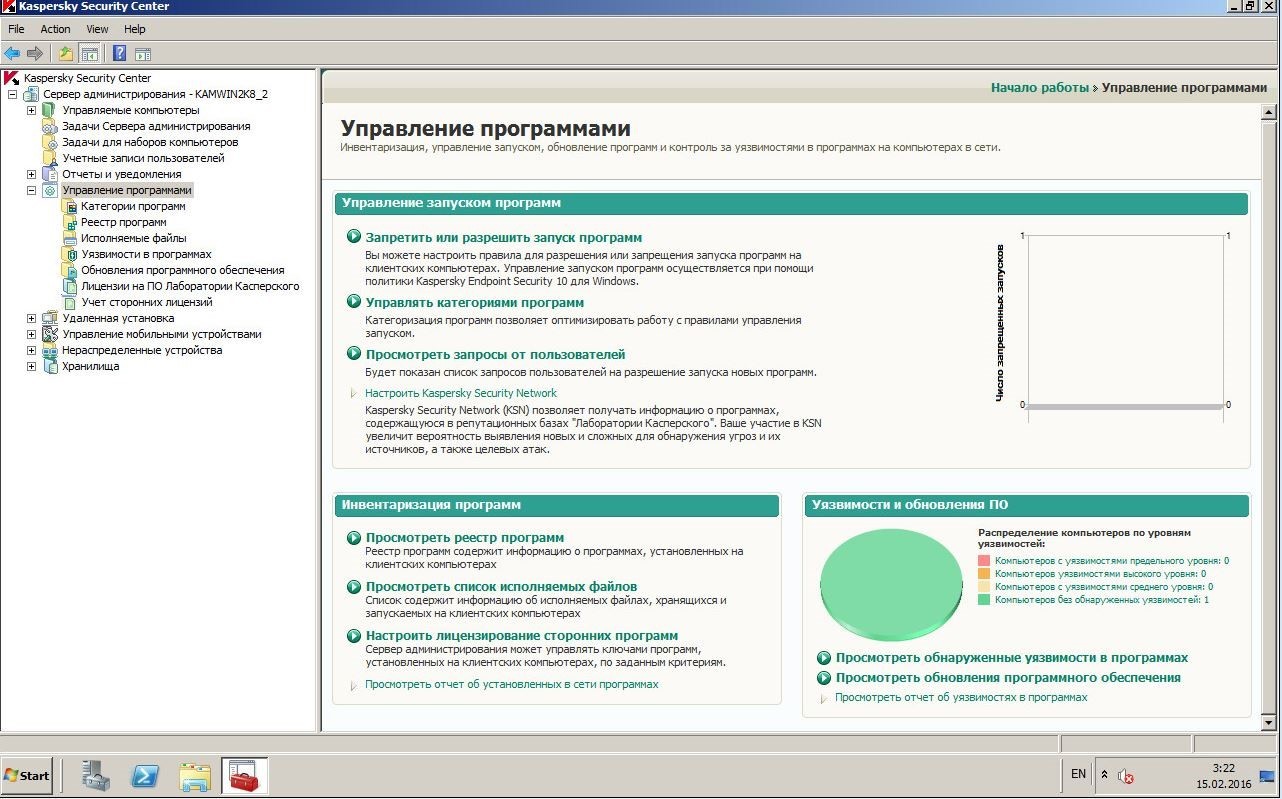Image resolution: width=1282 pixels, height=799 pixels.
Task: Click the Настроить Kaspersky Security Network link
Action: 460,393
